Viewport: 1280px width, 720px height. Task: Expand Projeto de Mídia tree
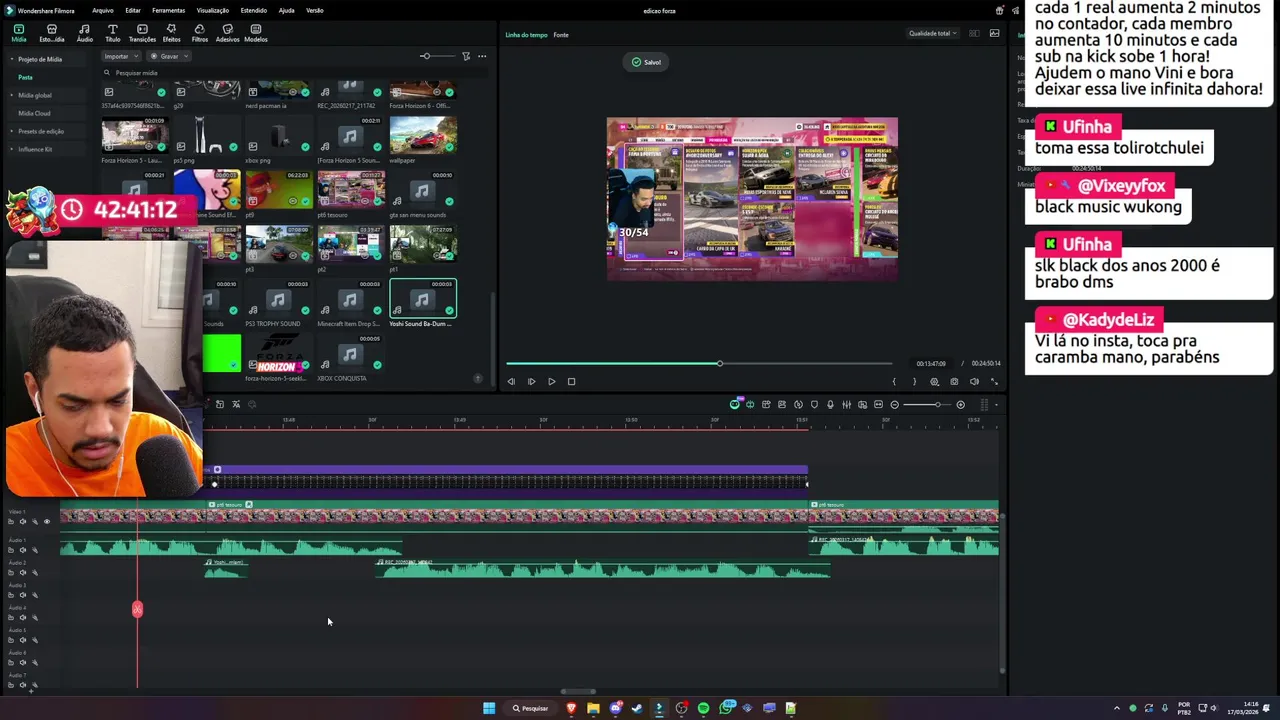pyautogui.click(x=12, y=59)
